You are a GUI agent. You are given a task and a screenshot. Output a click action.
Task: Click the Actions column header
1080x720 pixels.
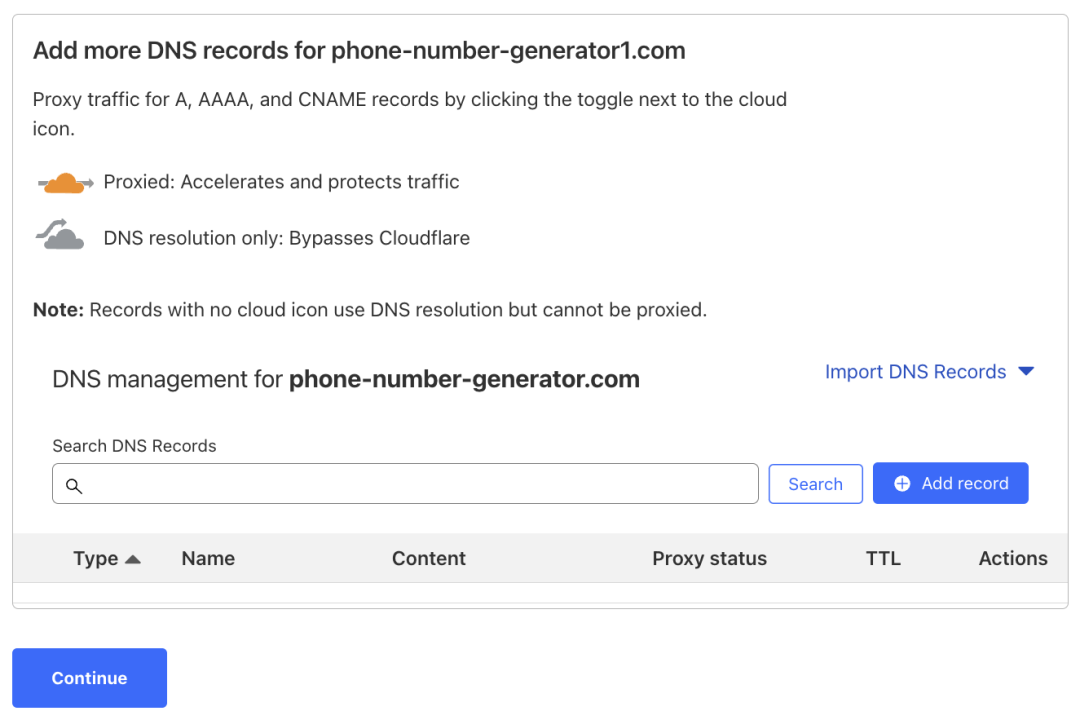1013,559
